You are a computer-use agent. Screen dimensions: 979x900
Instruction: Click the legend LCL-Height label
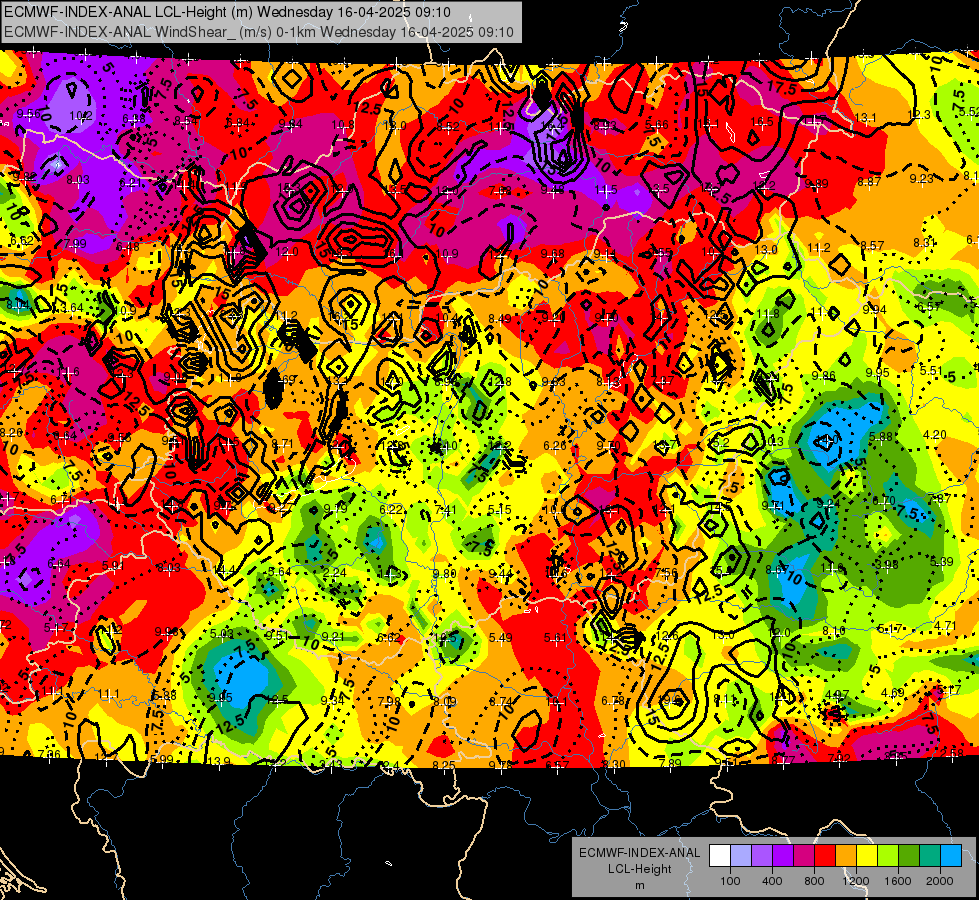coord(639,869)
